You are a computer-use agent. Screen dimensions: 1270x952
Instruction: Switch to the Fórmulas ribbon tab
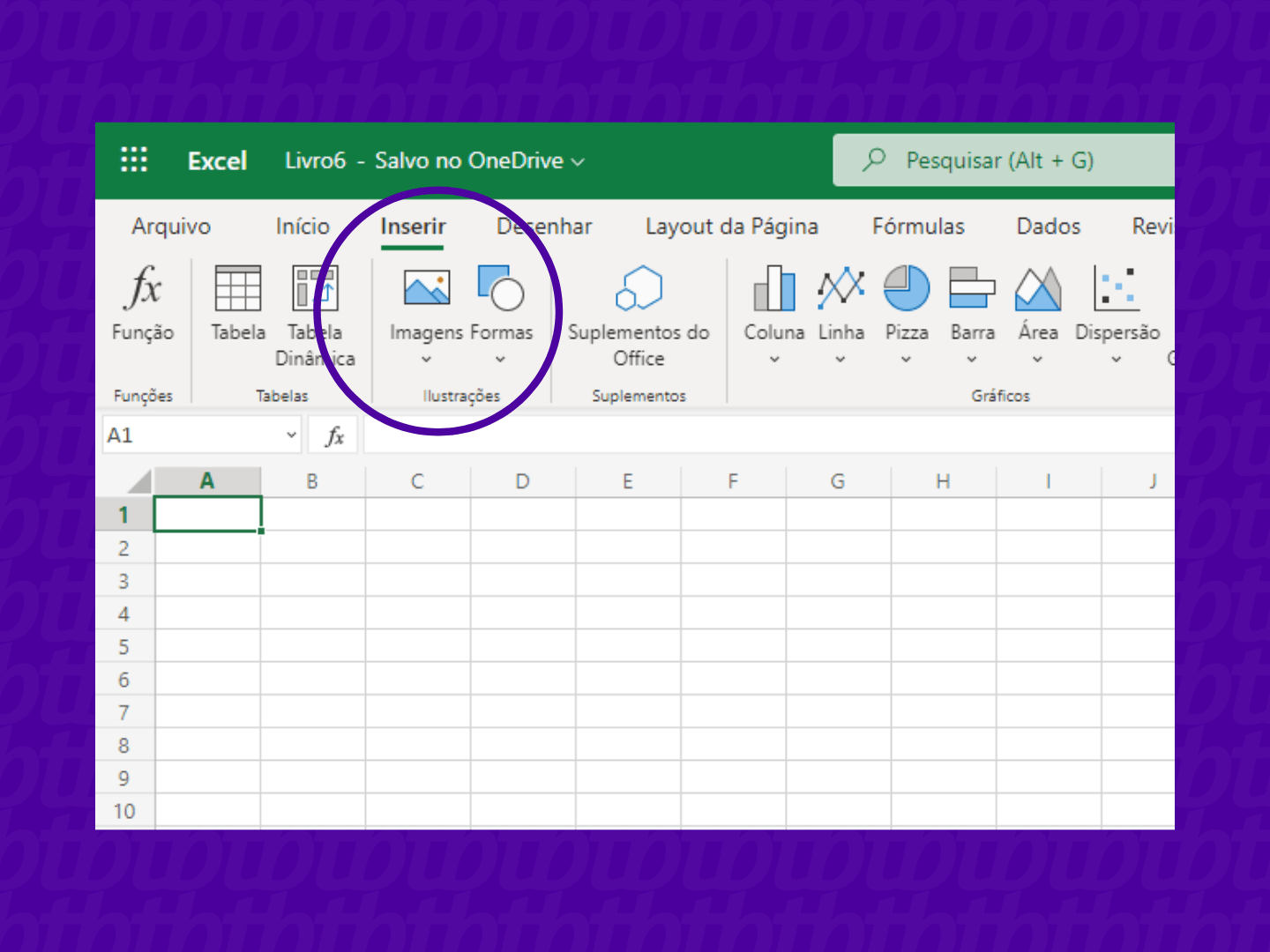(918, 227)
